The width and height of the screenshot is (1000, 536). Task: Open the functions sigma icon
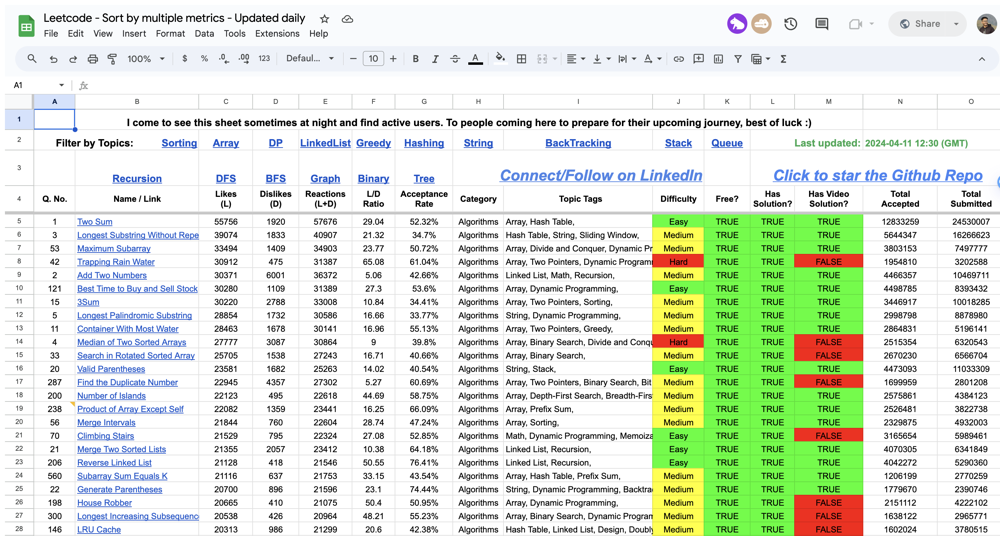[x=783, y=59]
